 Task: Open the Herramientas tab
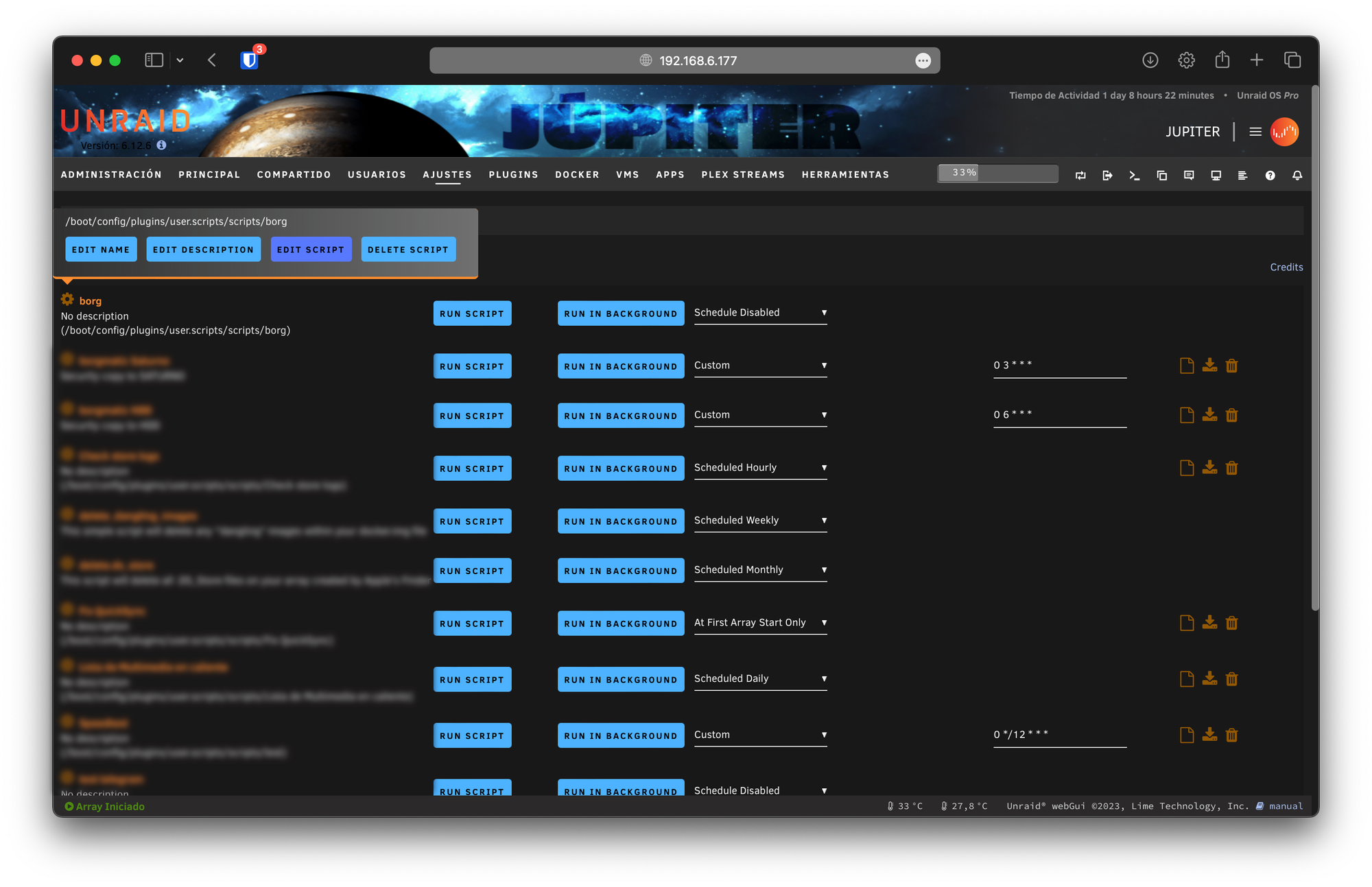point(845,175)
